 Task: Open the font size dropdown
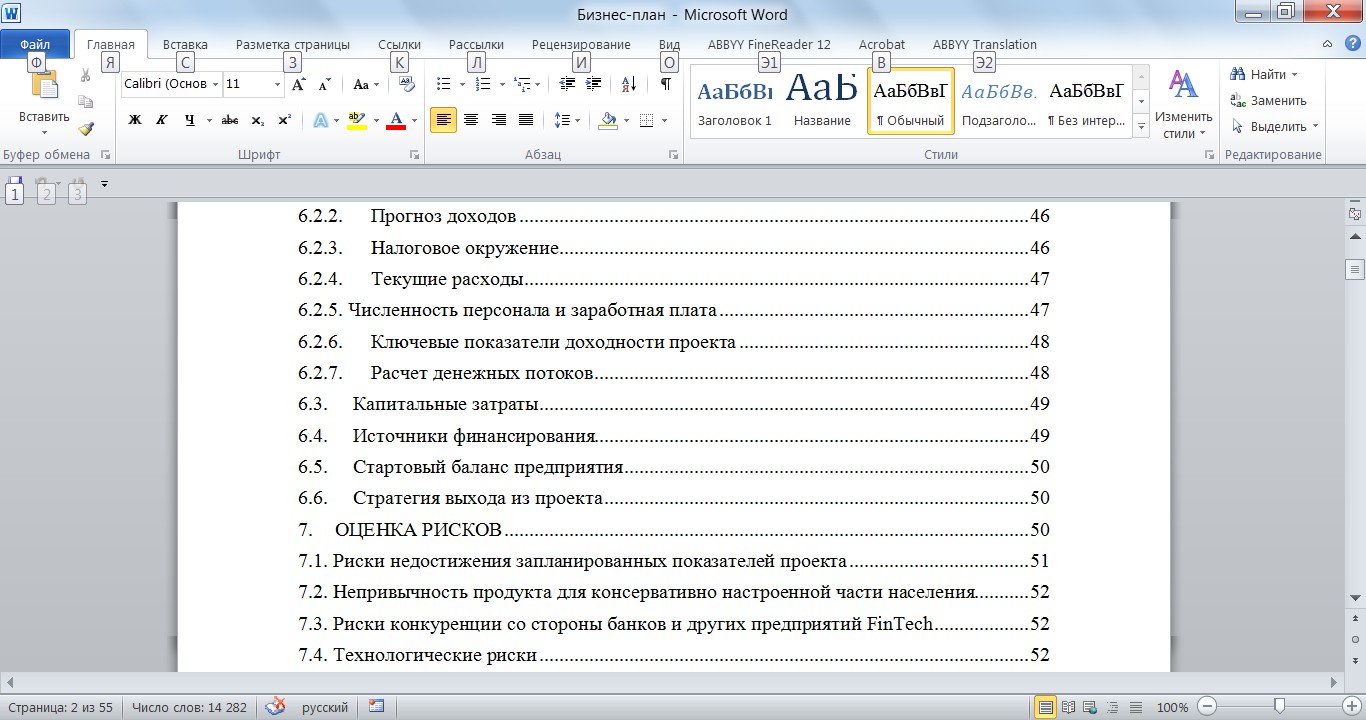(x=277, y=85)
